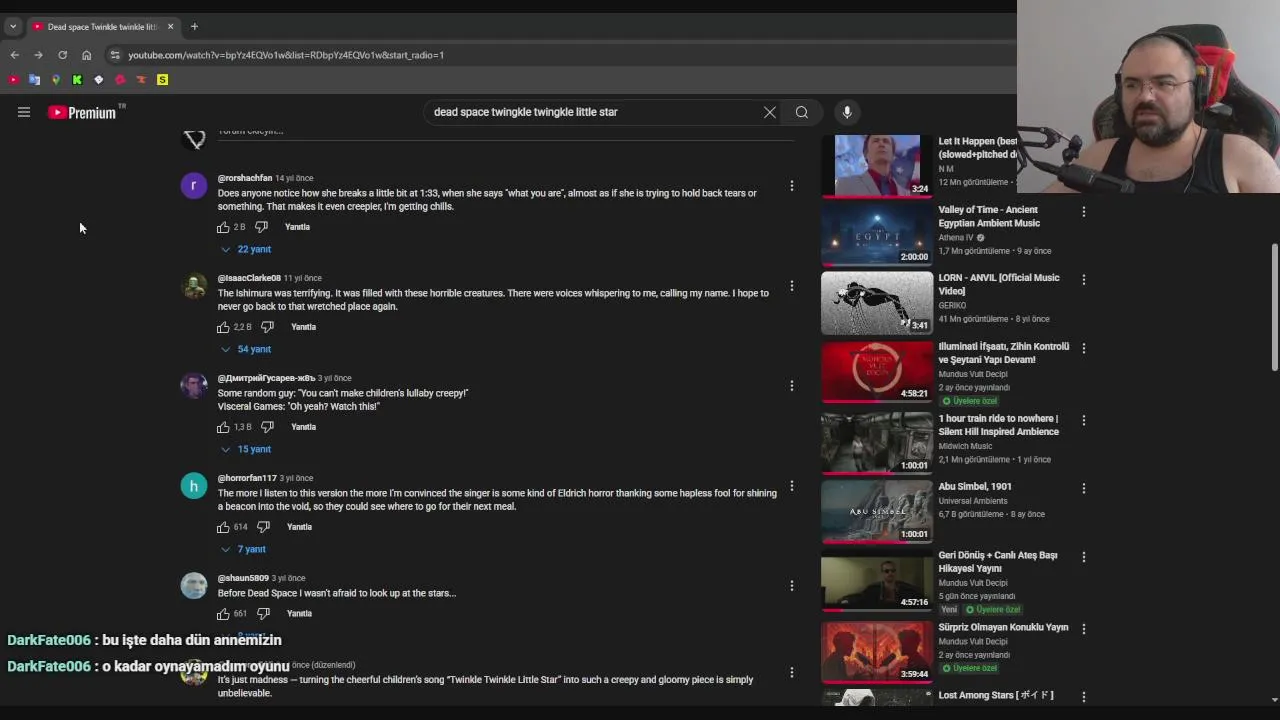Clear the search box with the X icon
1280x720 pixels.
[x=770, y=112]
